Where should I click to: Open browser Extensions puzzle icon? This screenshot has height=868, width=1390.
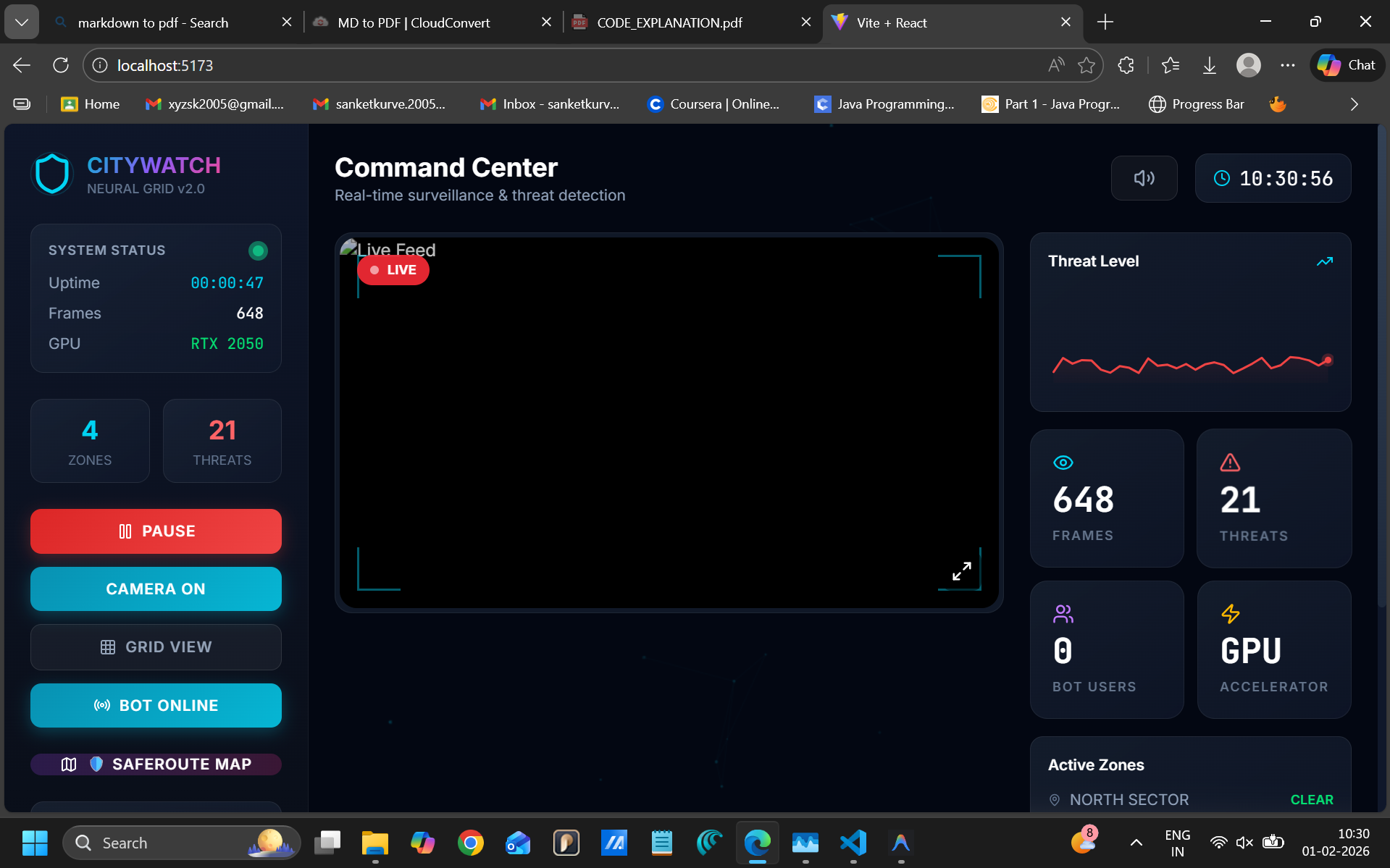pos(1126,65)
